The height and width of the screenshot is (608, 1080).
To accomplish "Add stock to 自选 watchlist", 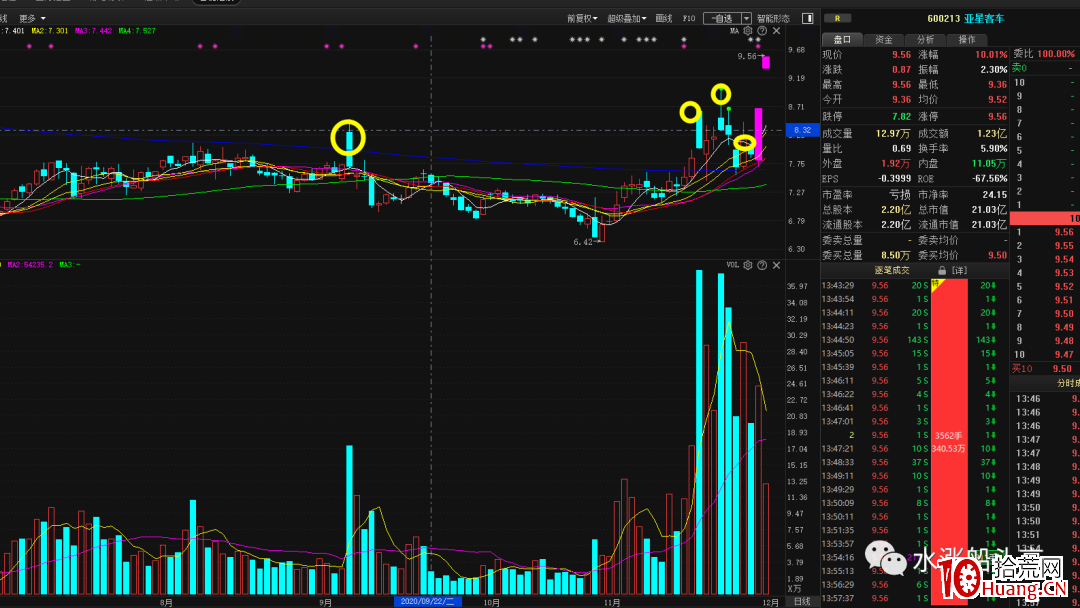I will 722,19.
